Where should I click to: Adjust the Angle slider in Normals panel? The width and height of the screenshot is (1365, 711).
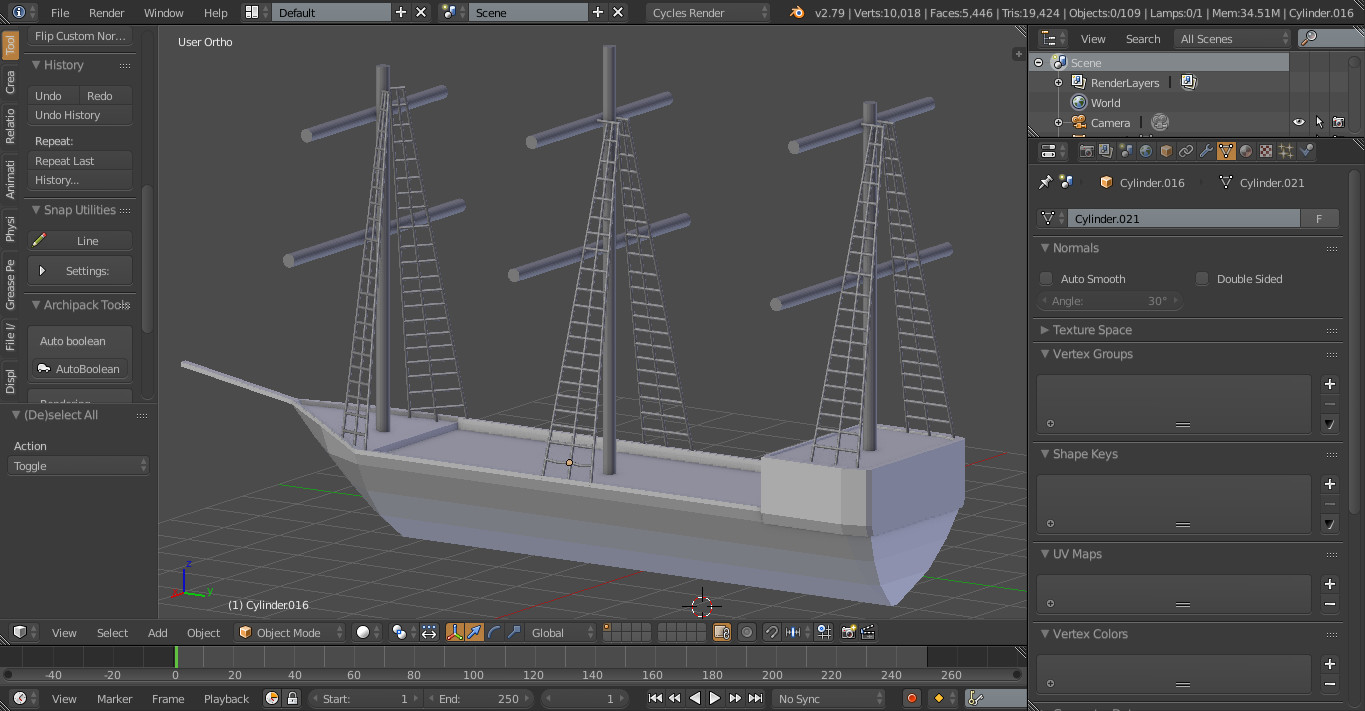pos(1108,300)
